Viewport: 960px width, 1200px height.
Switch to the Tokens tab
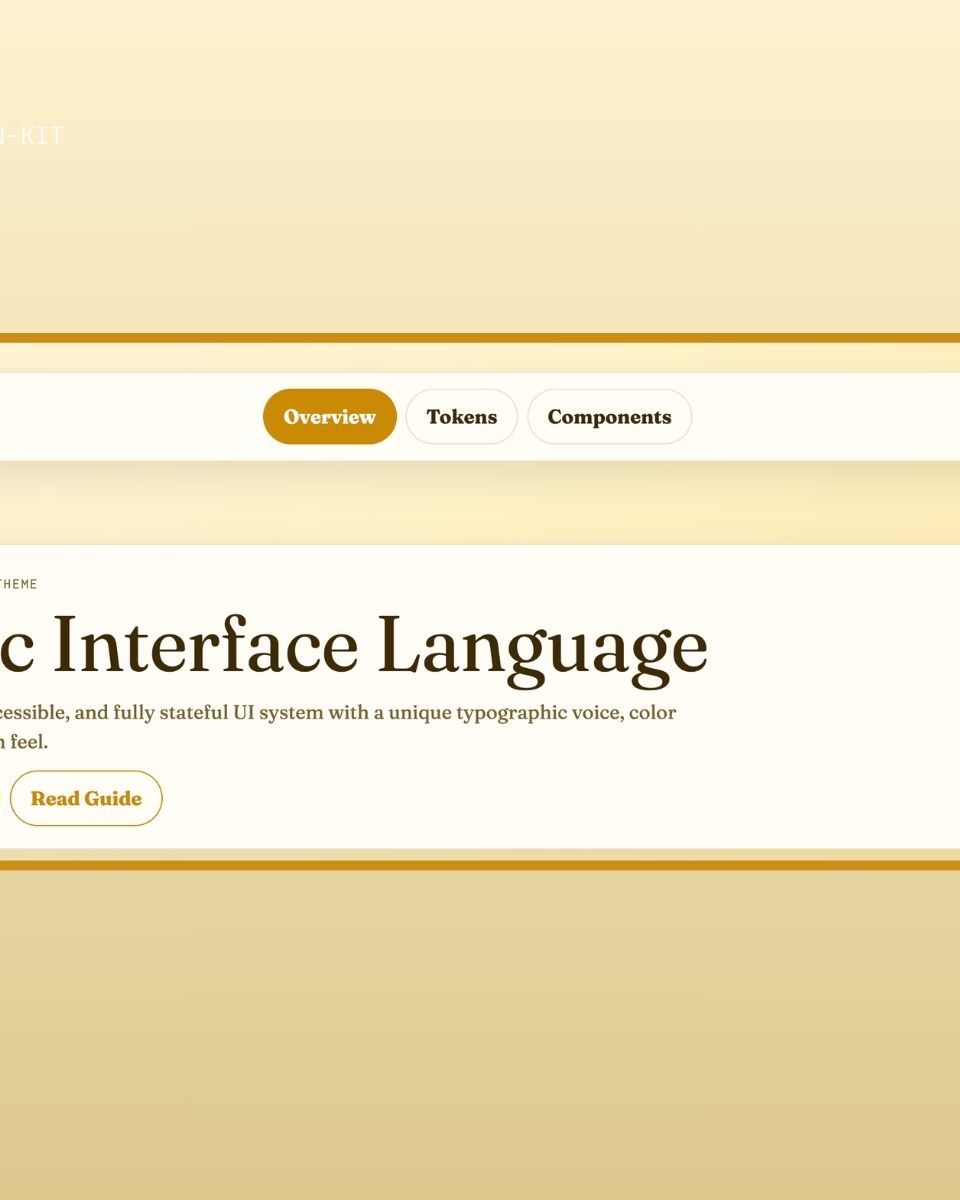(462, 417)
